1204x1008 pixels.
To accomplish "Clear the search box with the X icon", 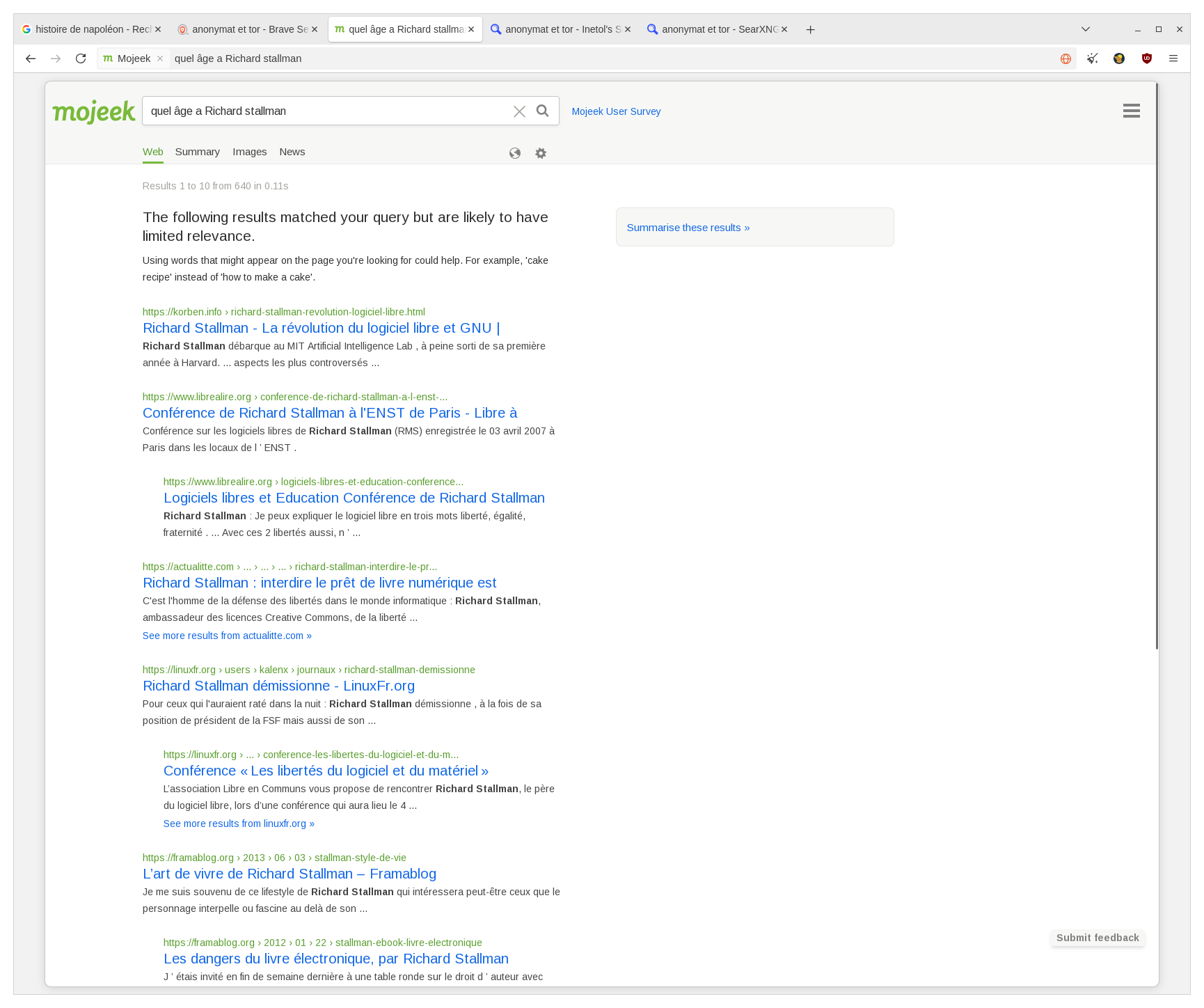I will click(519, 111).
